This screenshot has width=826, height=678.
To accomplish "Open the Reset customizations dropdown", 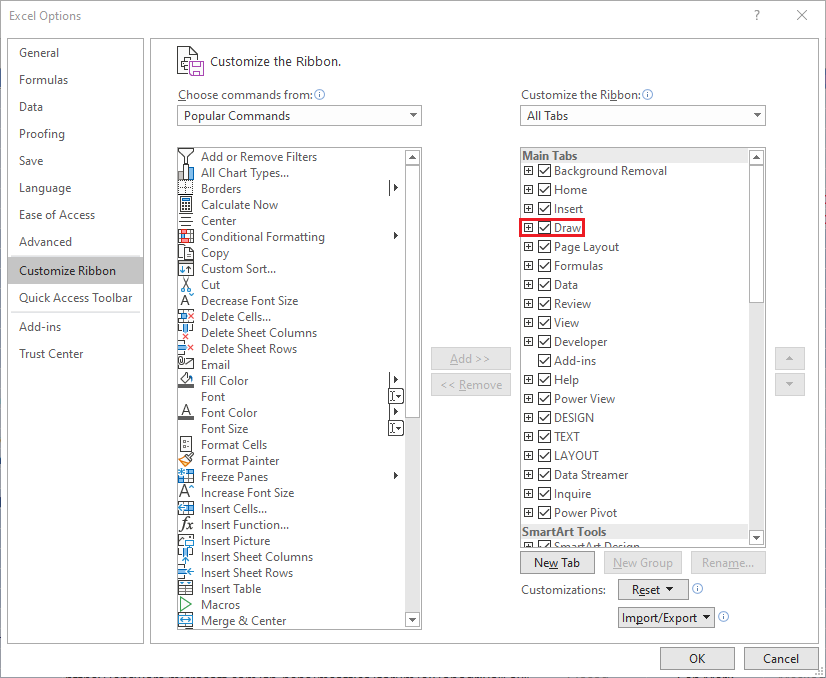I will pos(653,589).
